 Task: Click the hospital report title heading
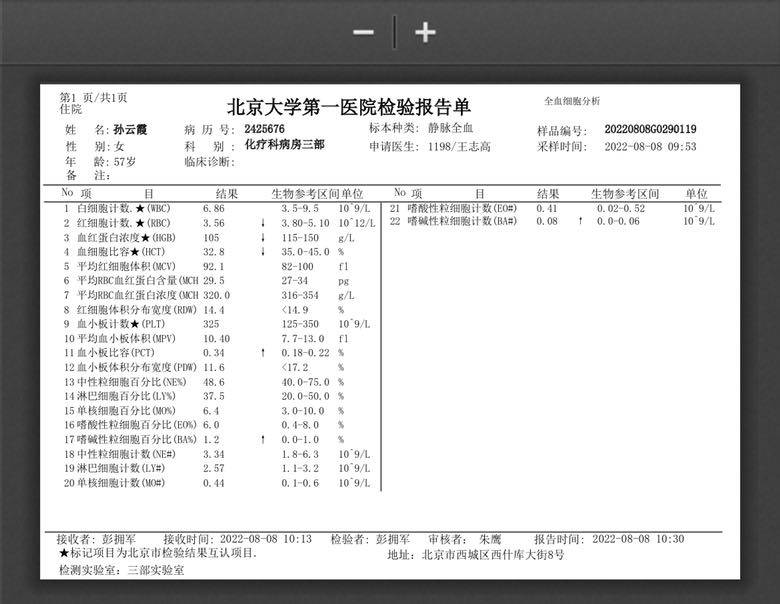pyautogui.click(x=348, y=108)
